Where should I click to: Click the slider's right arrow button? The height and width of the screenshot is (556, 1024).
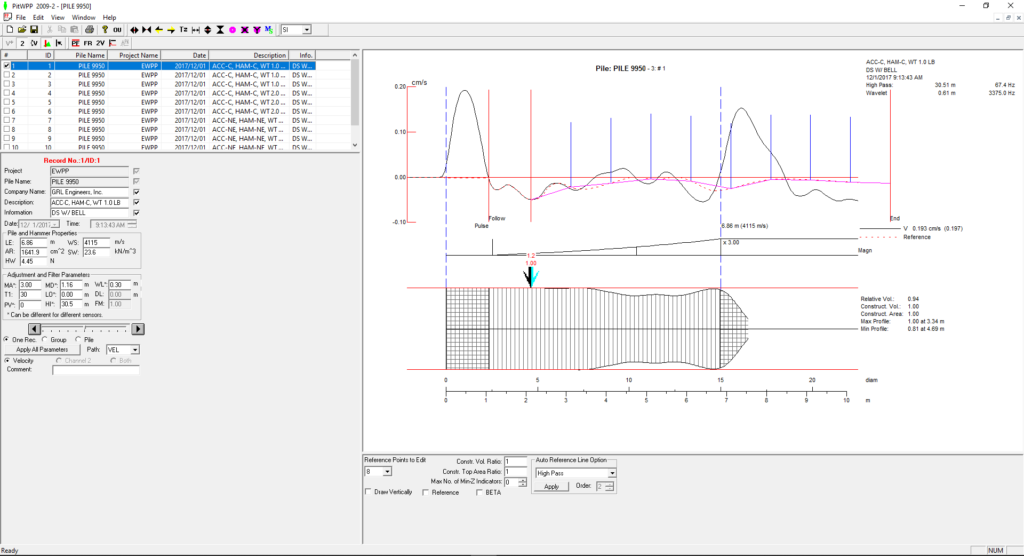[x=138, y=328]
